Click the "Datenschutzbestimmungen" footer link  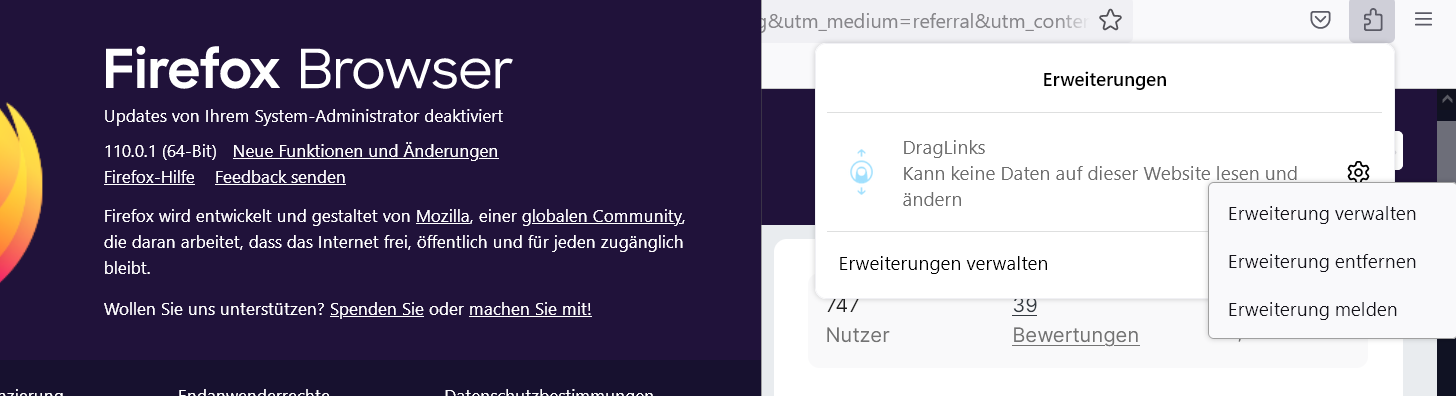(549, 392)
